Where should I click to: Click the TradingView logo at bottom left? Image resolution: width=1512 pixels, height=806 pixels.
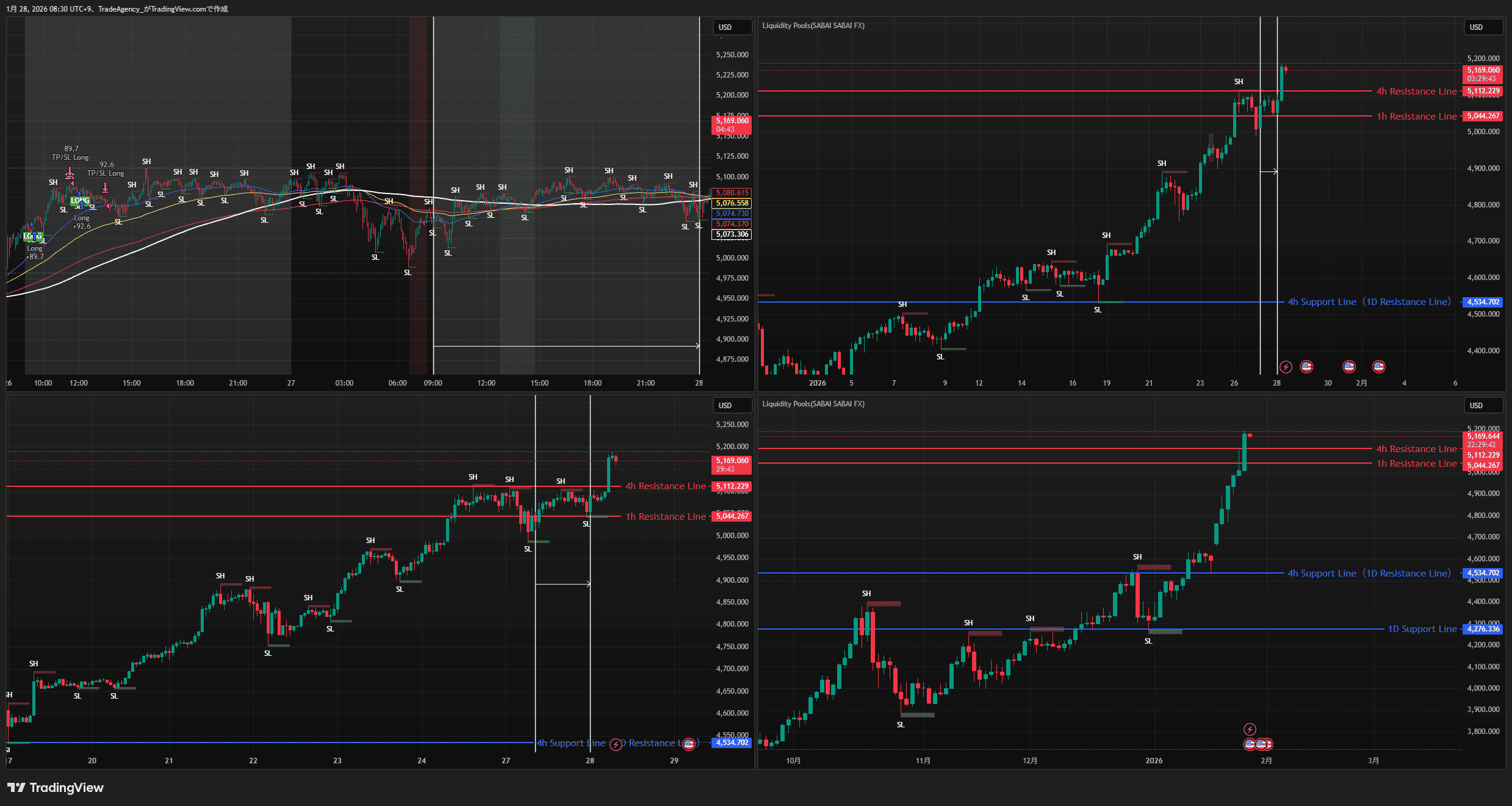pos(55,788)
